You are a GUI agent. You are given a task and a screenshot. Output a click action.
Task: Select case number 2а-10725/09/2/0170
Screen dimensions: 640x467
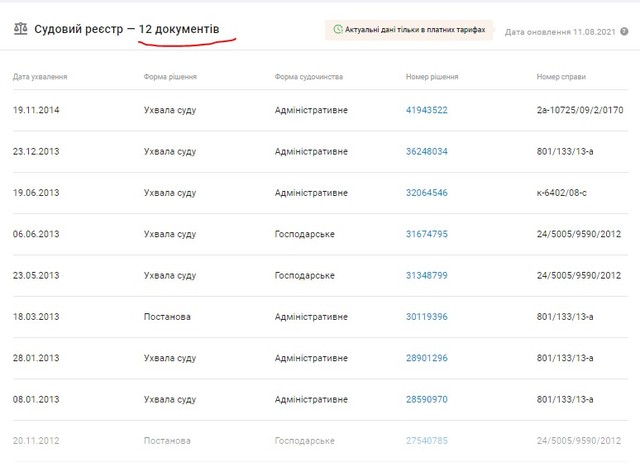[x=580, y=110]
